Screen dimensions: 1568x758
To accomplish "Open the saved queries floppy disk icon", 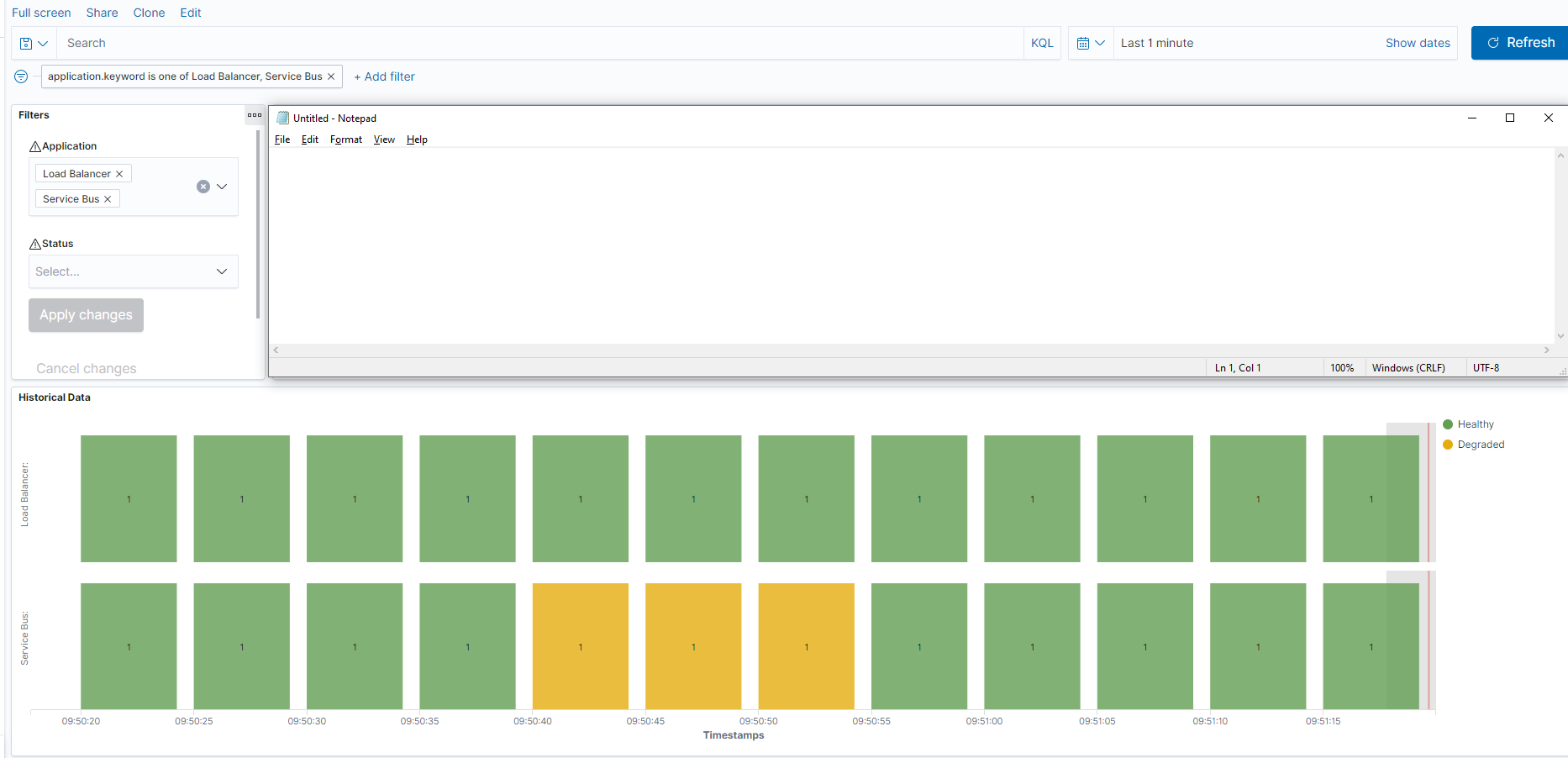I will 25,42.
